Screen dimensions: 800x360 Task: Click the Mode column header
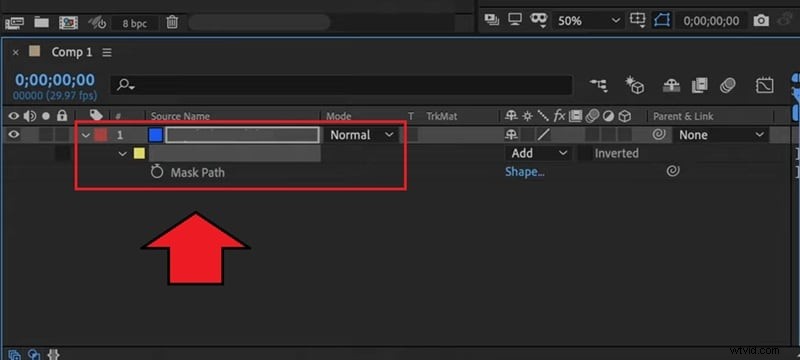pos(339,116)
